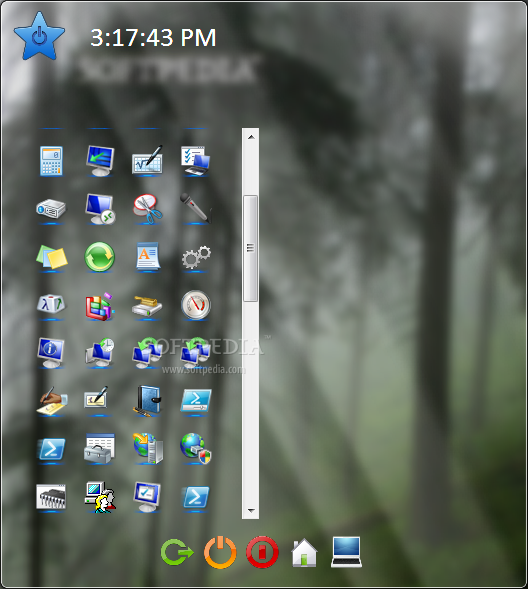Open PowerShell icon beside checkmark monitor
This screenshot has width=528, height=589.
pos(195,497)
